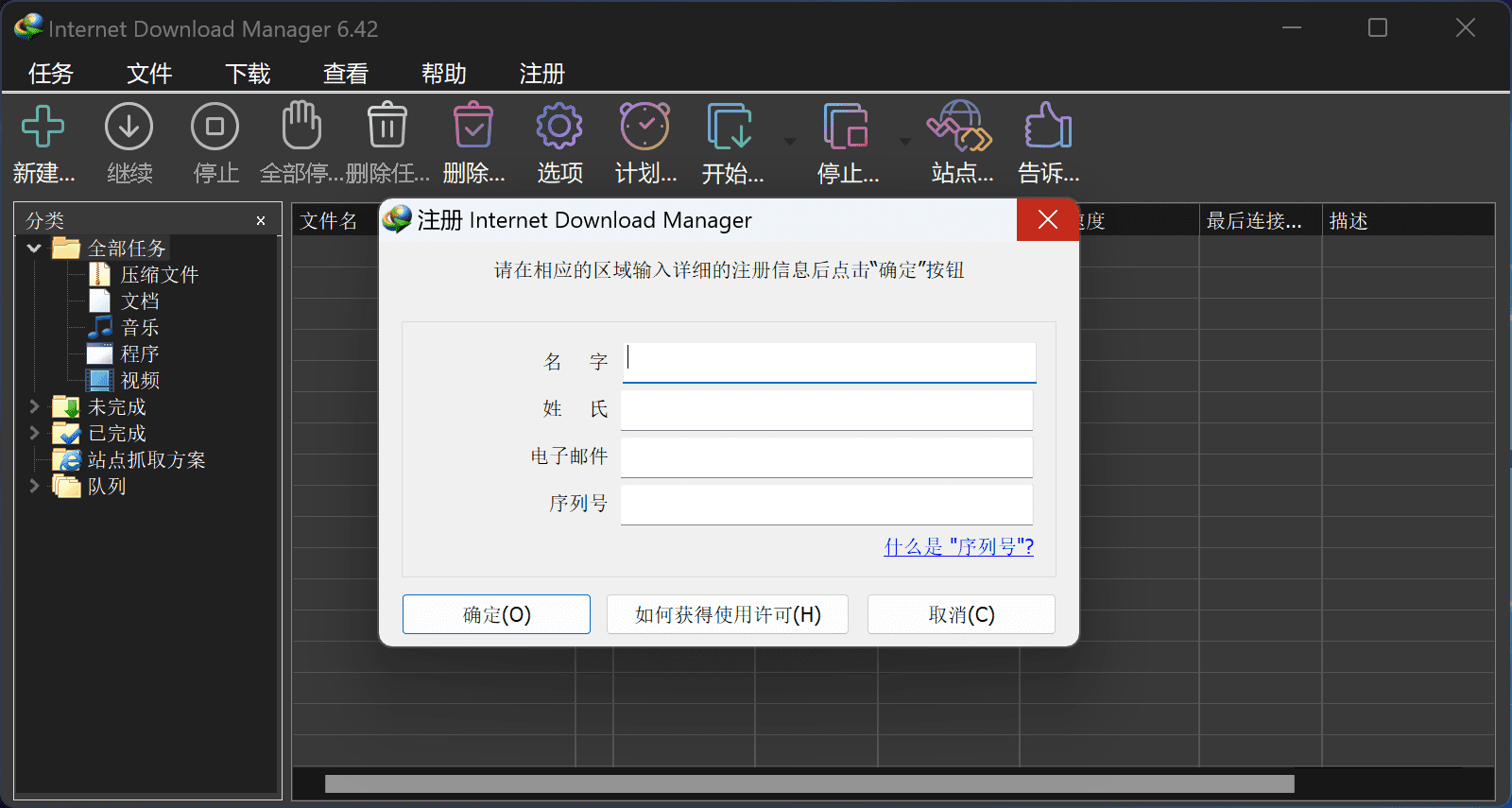Click the 新建 add task toolbar icon

(x=43, y=127)
